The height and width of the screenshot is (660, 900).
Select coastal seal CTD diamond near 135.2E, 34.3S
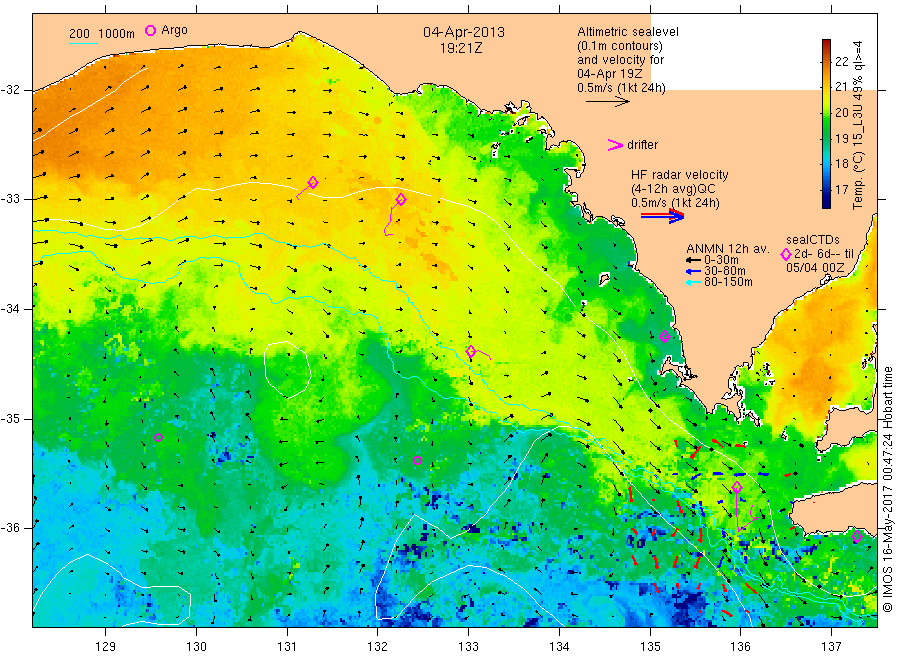pos(665,336)
